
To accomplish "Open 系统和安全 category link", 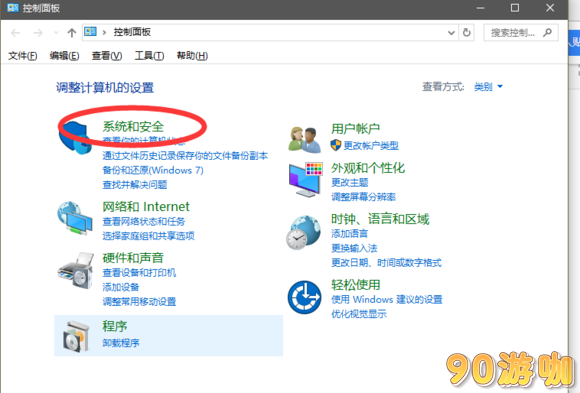I will point(133,127).
